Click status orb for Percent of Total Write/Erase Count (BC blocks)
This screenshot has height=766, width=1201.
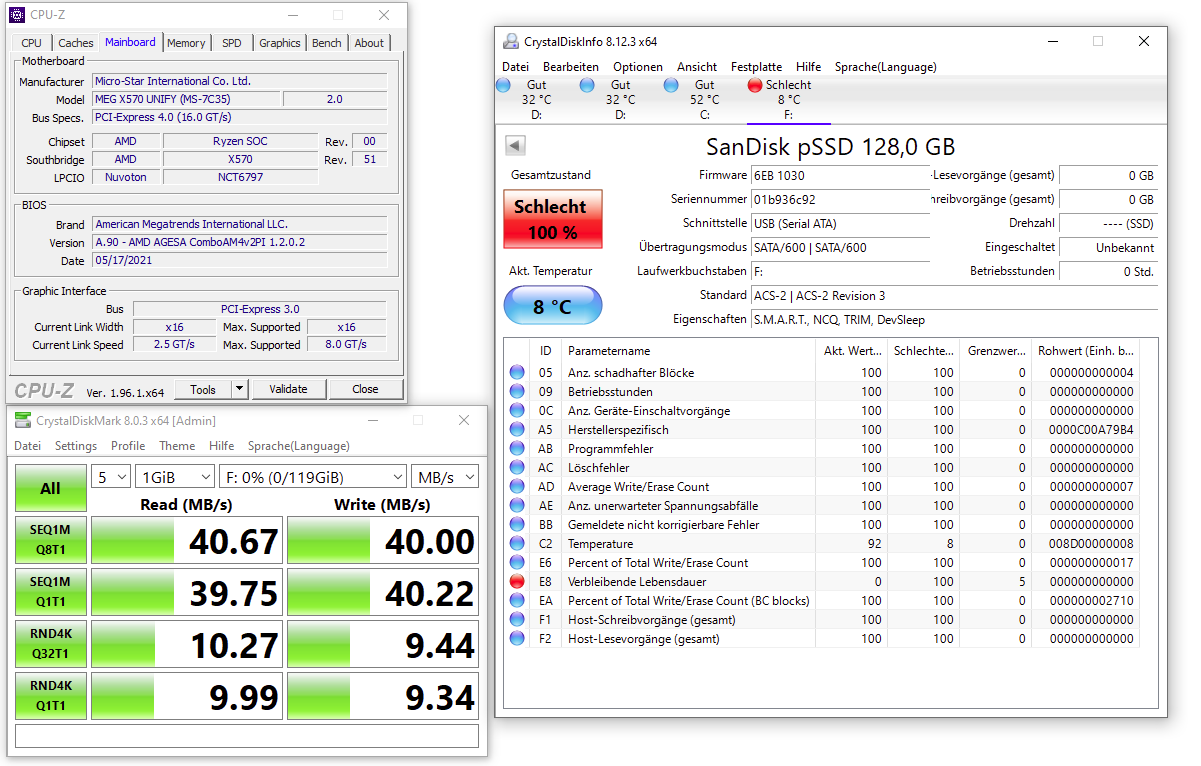[x=517, y=600]
